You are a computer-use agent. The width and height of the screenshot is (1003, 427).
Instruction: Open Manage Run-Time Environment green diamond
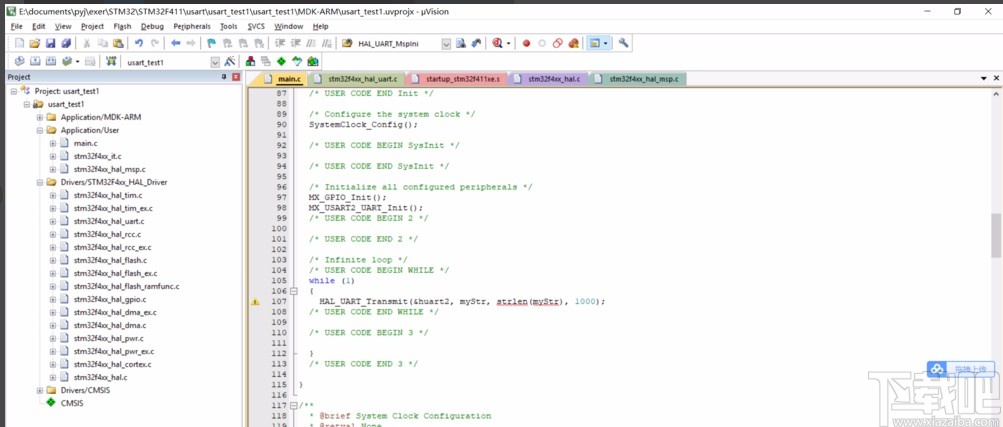pos(281,62)
